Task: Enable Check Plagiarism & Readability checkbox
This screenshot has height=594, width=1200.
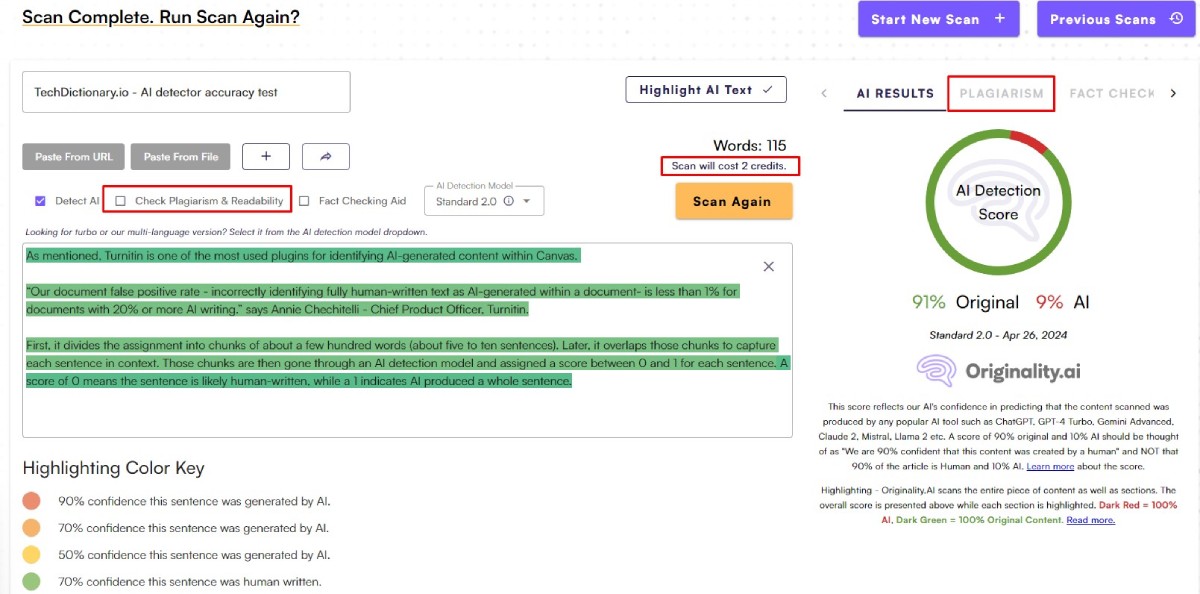Action: tap(121, 201)
